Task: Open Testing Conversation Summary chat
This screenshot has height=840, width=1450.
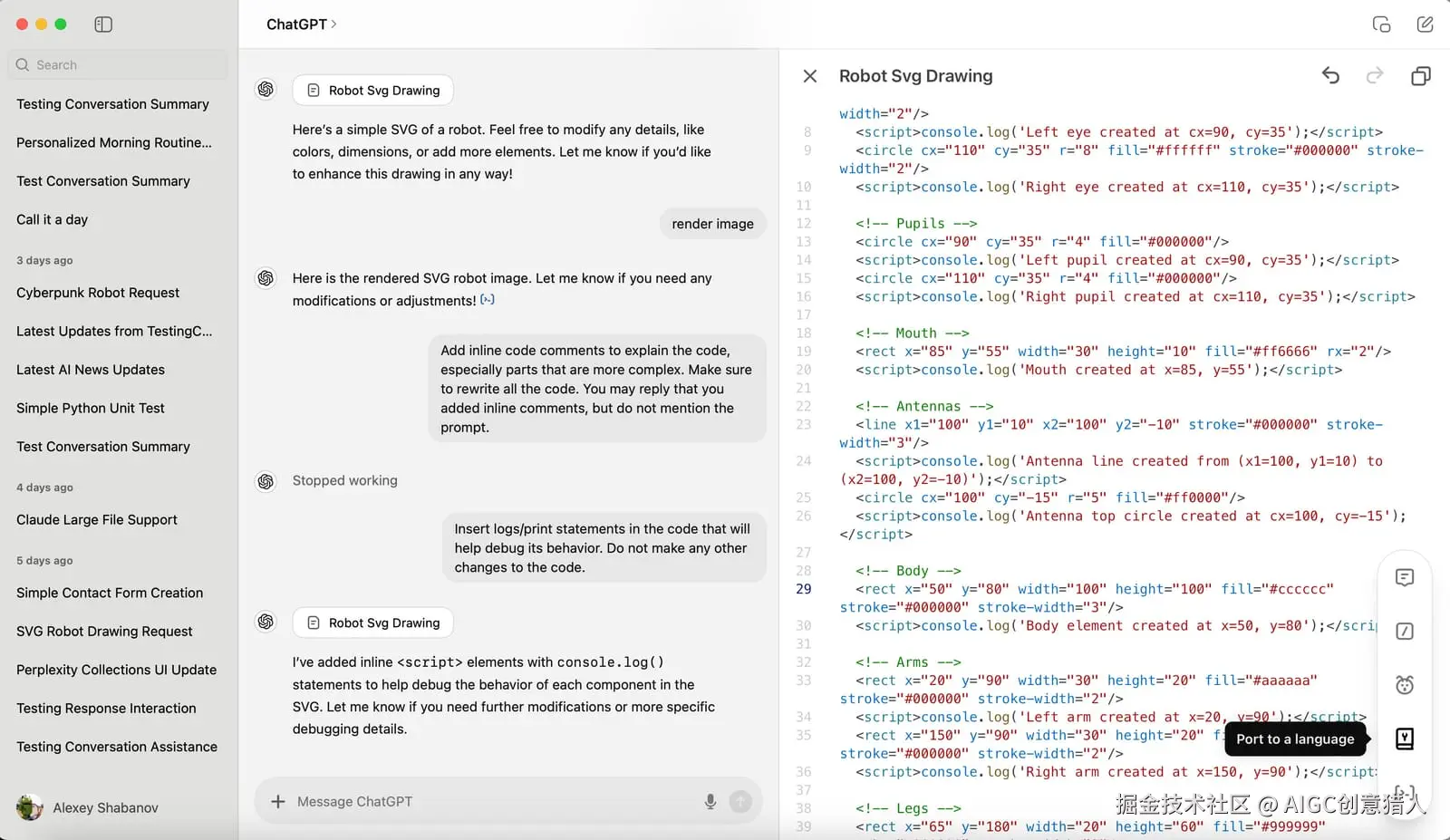Action: 113,104
